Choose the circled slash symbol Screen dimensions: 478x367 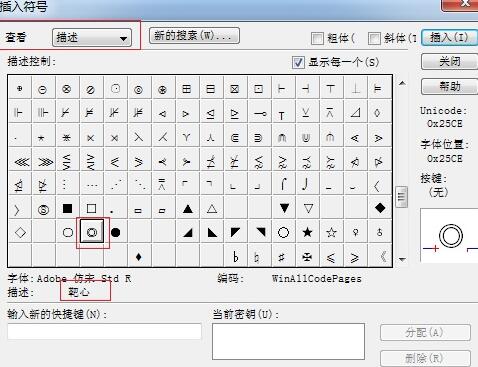91,89
